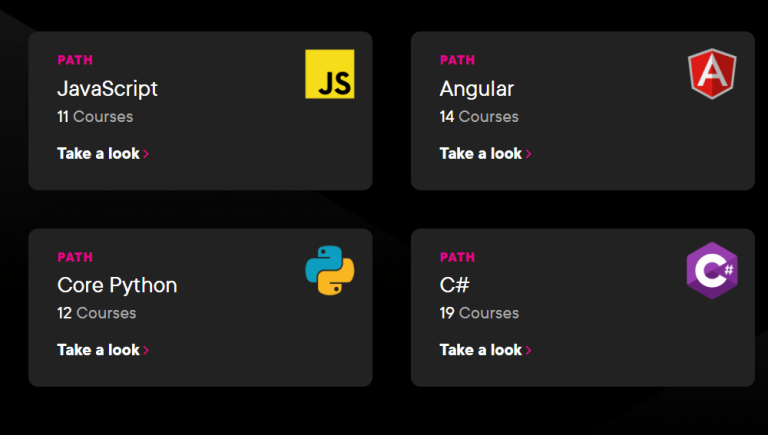Click the JavaScript JS logo icon
Screen dimensions: 768x435
pos(329,74)
